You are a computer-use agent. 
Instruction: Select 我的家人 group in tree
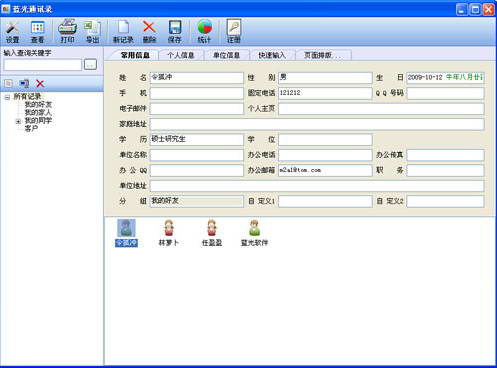pos(38,113)
